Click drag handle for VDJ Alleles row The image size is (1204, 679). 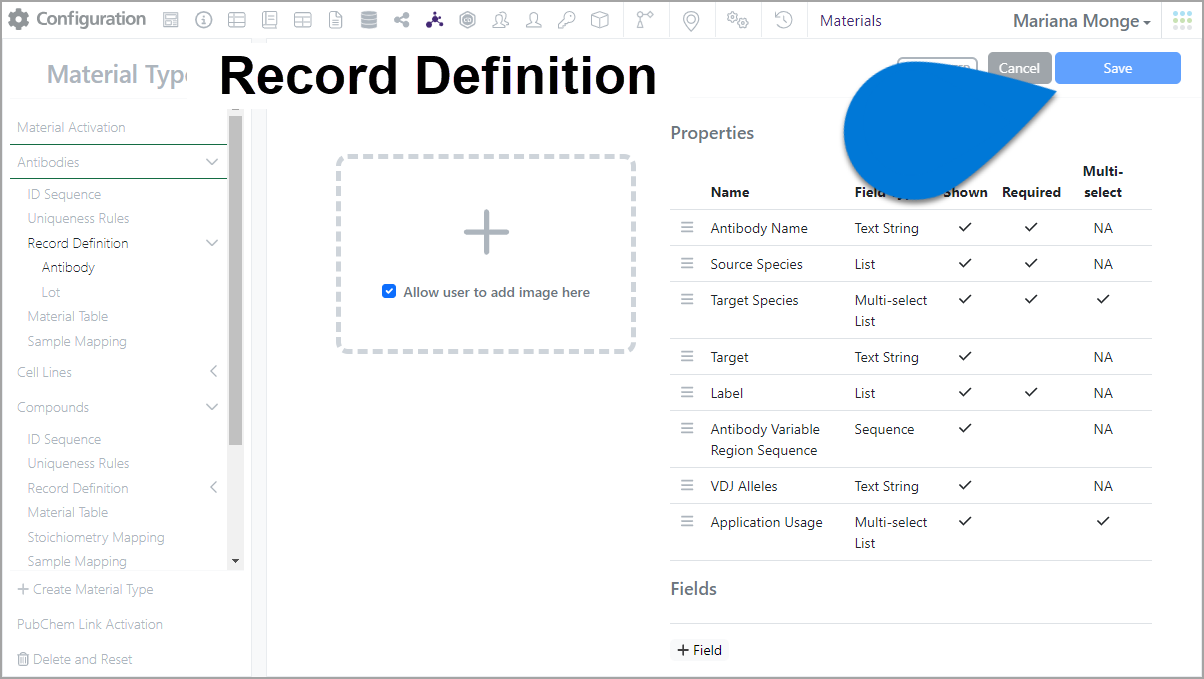tap(687, 485)
